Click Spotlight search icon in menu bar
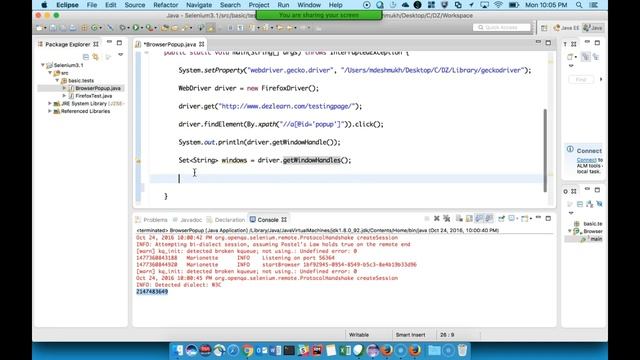The width and height of the screenshot is (640, 360). click(579, 5)
